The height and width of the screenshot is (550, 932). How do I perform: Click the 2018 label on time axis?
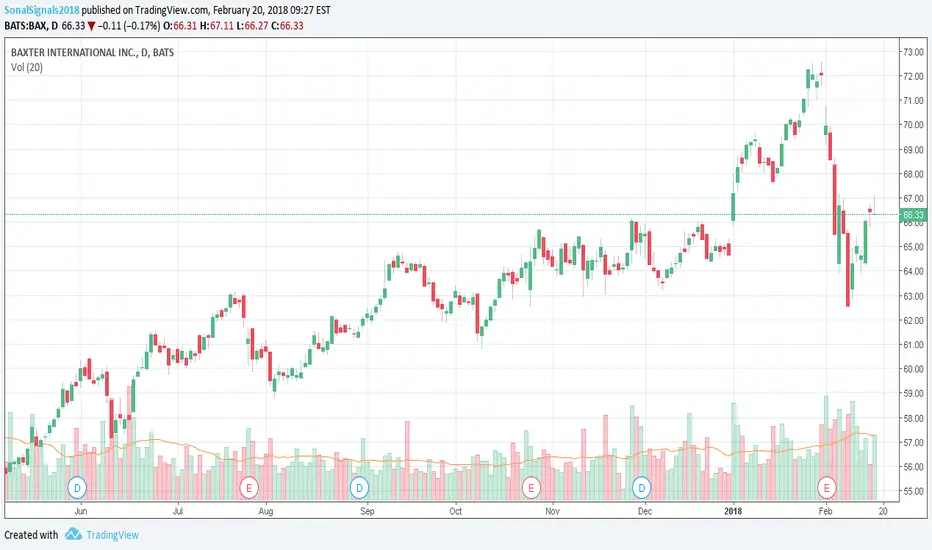click(x=733, y=511)
